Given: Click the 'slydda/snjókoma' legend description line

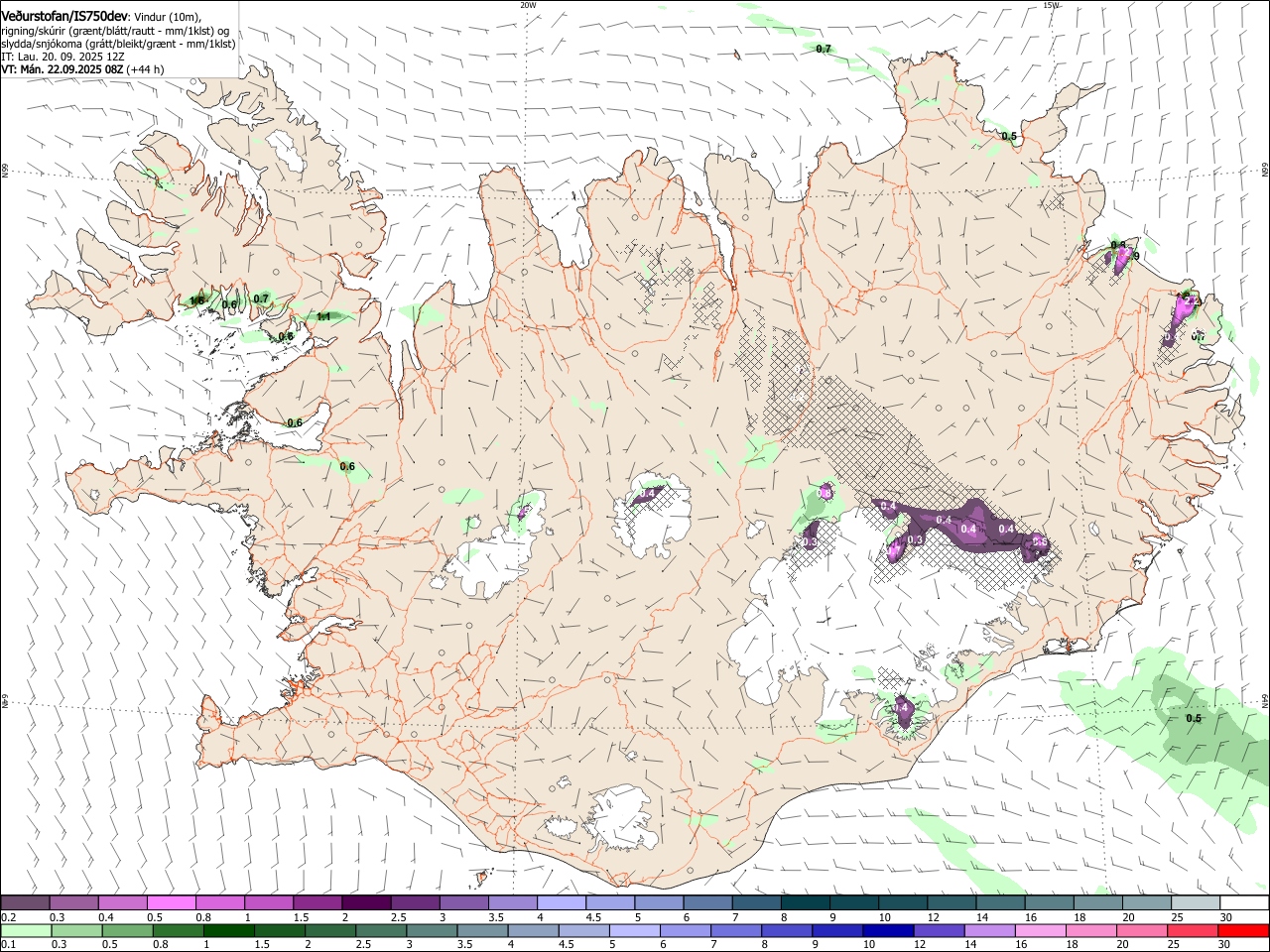Looking at the screenshot, I should [x=118, y=44].
